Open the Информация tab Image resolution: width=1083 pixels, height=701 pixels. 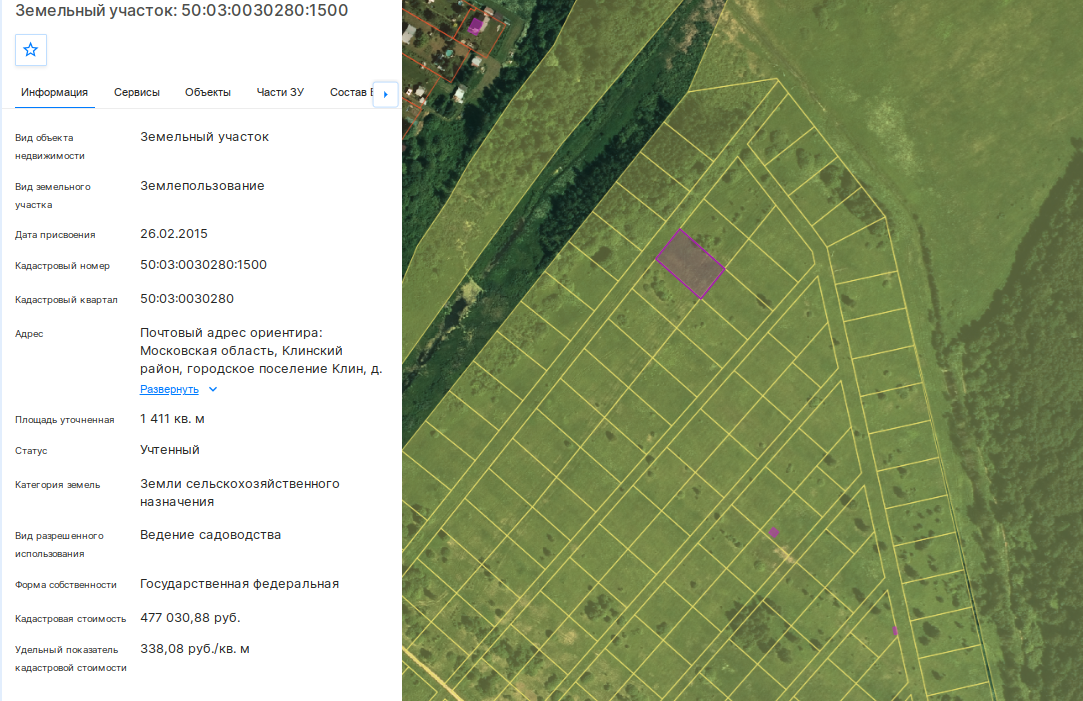click(55, 93)
